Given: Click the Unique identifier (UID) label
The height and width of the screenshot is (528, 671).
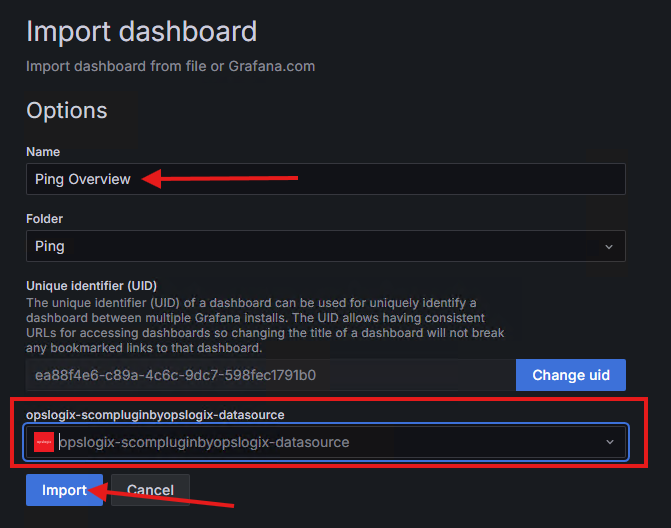Looking at the screenshot, I should 91,285.
